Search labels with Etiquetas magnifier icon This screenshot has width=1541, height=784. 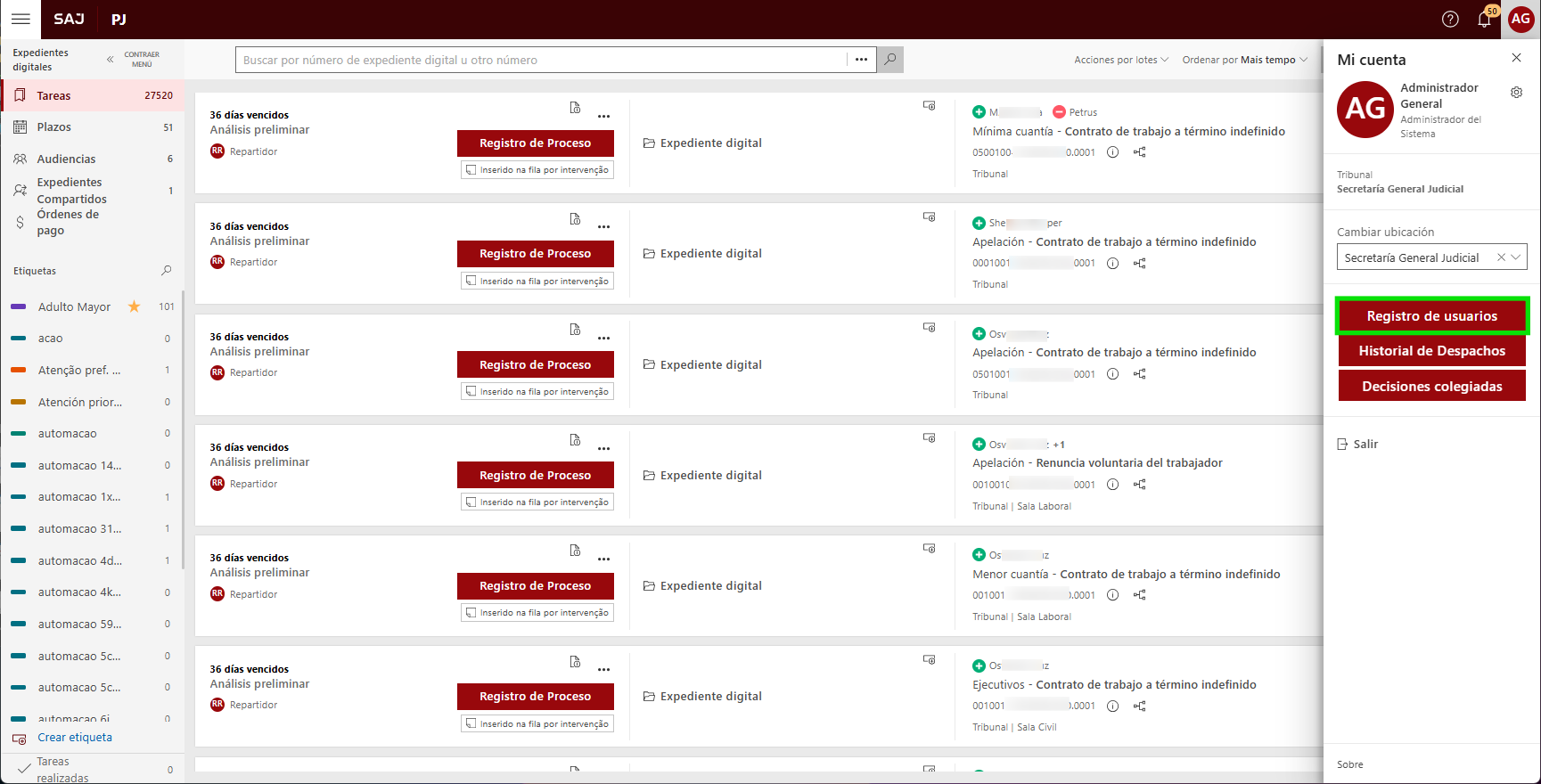(x=166, y=271)
